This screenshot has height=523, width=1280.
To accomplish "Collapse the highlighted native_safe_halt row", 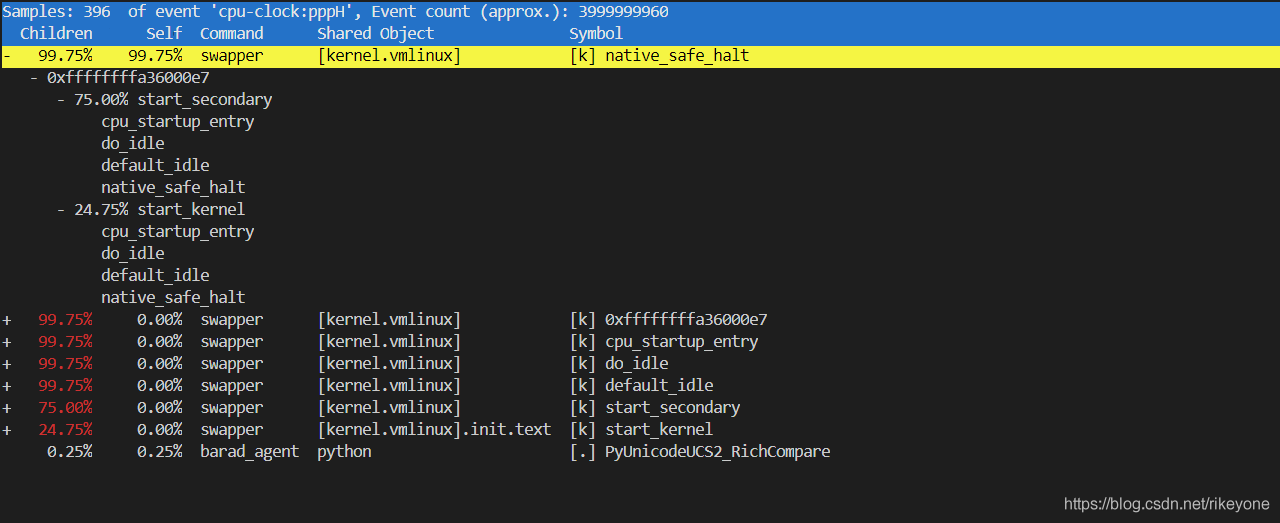I will [x=6, y=56].
